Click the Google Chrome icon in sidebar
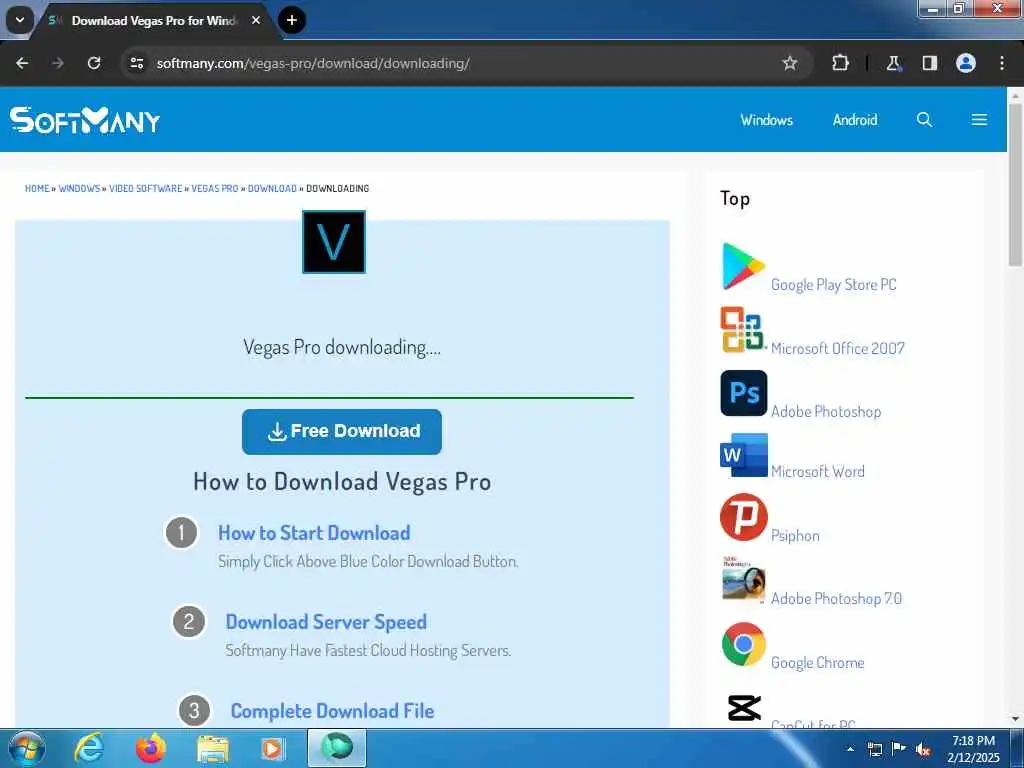 pos(743,644)
